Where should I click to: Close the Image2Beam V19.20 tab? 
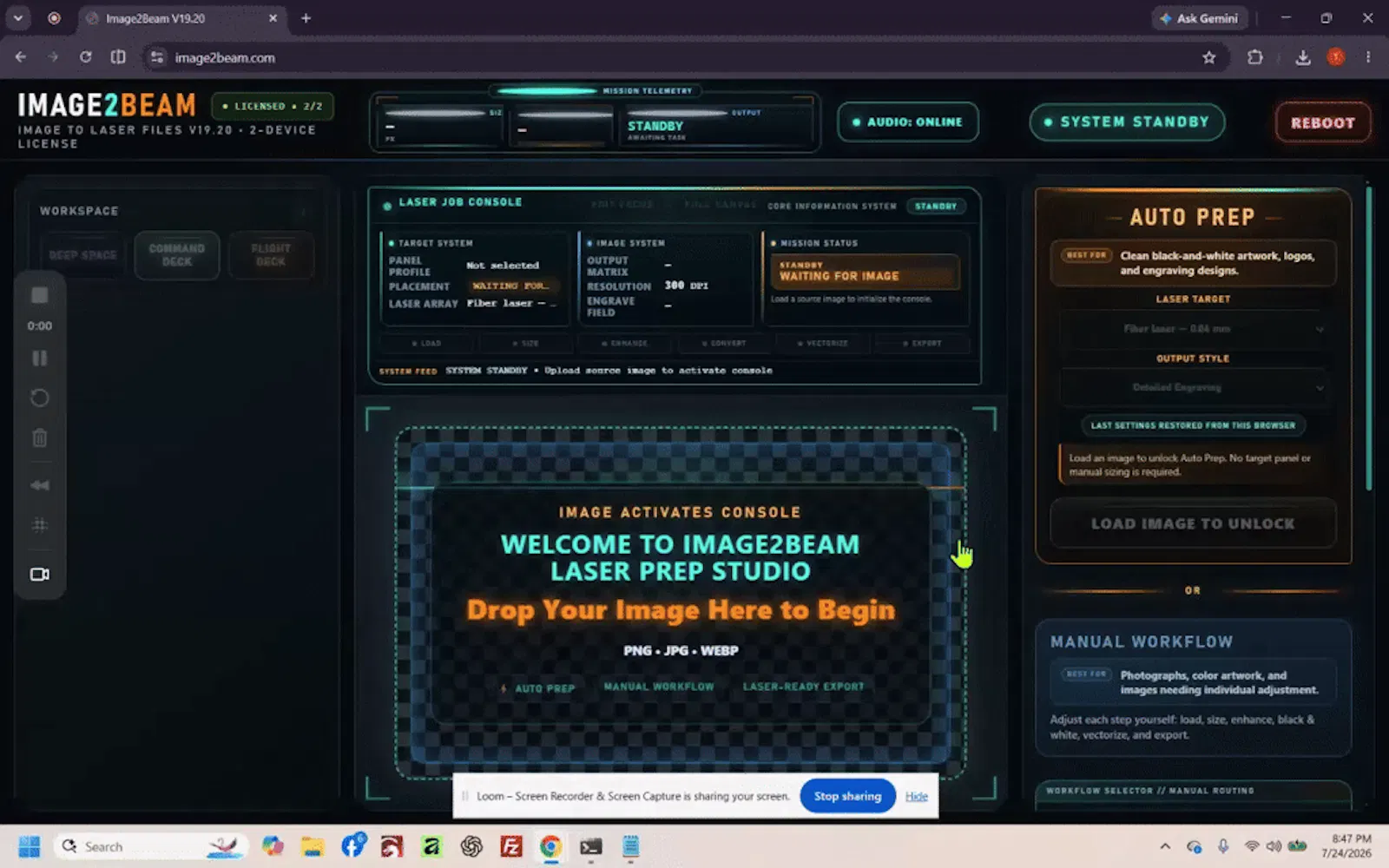[x=273, y=18]
